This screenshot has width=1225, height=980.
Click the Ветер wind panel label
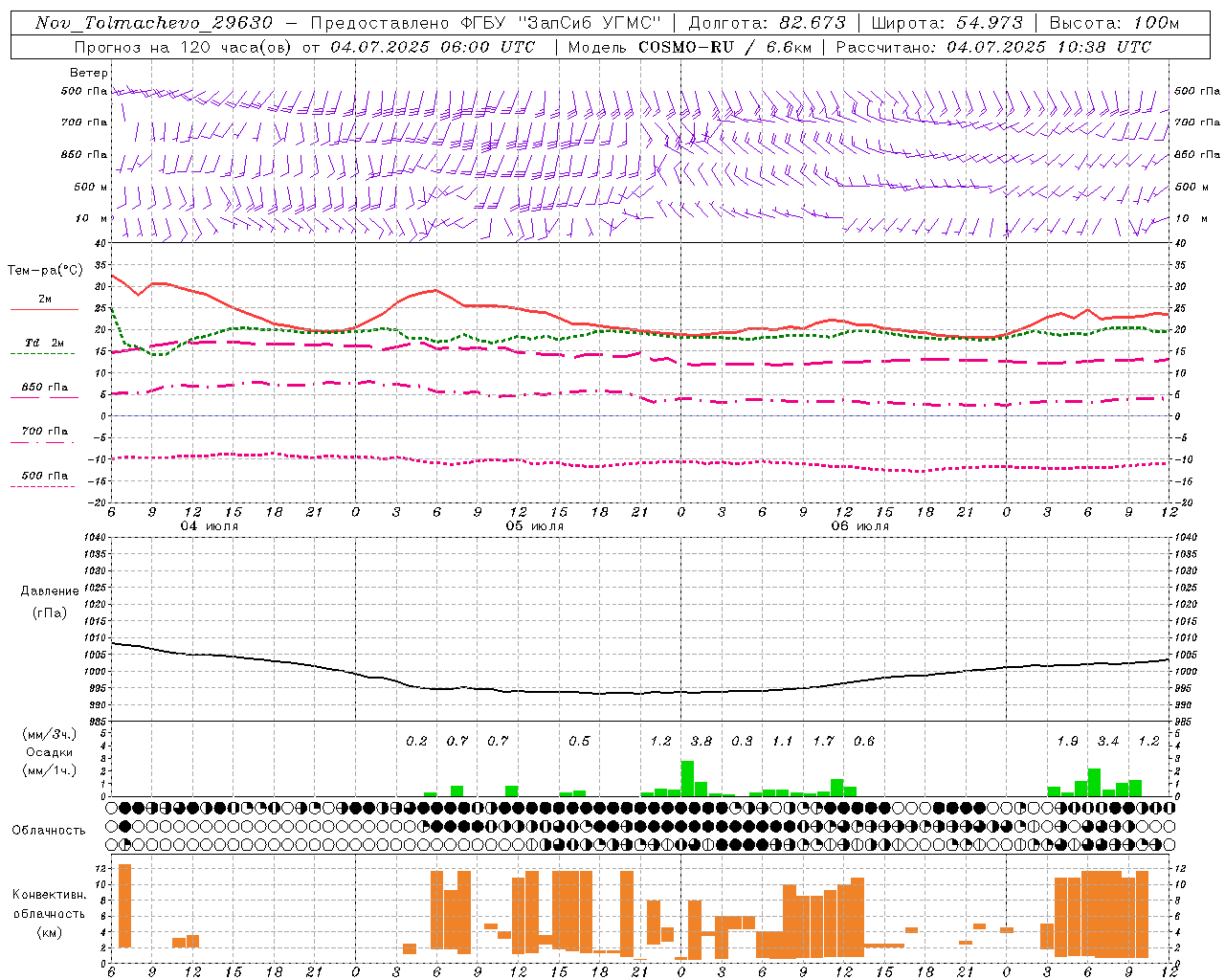click(x=89, y=73)
